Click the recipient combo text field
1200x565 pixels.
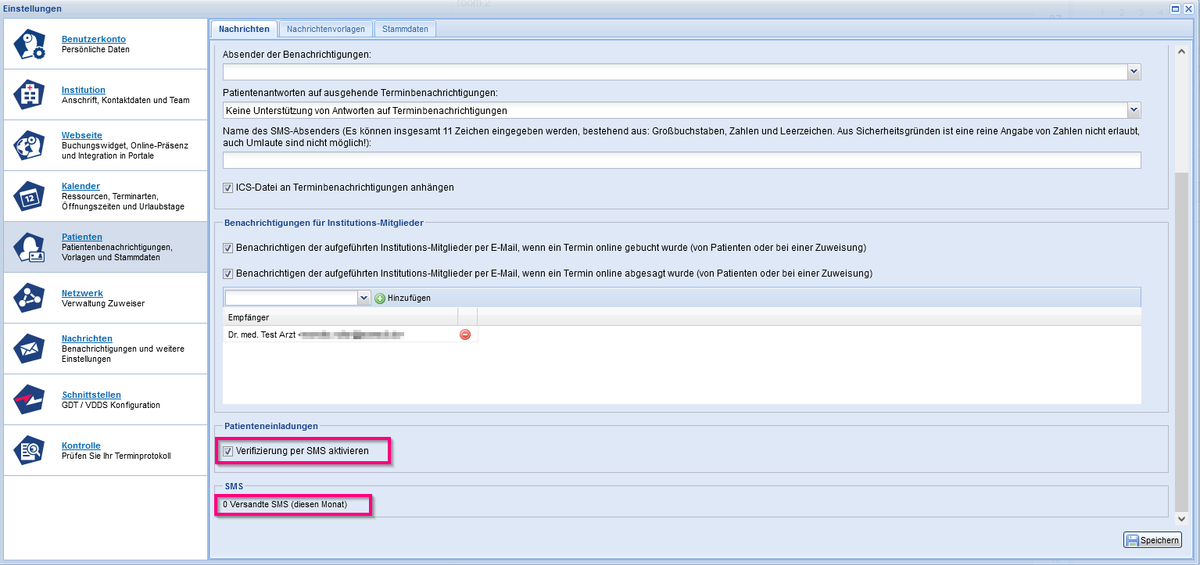(290, 298)
